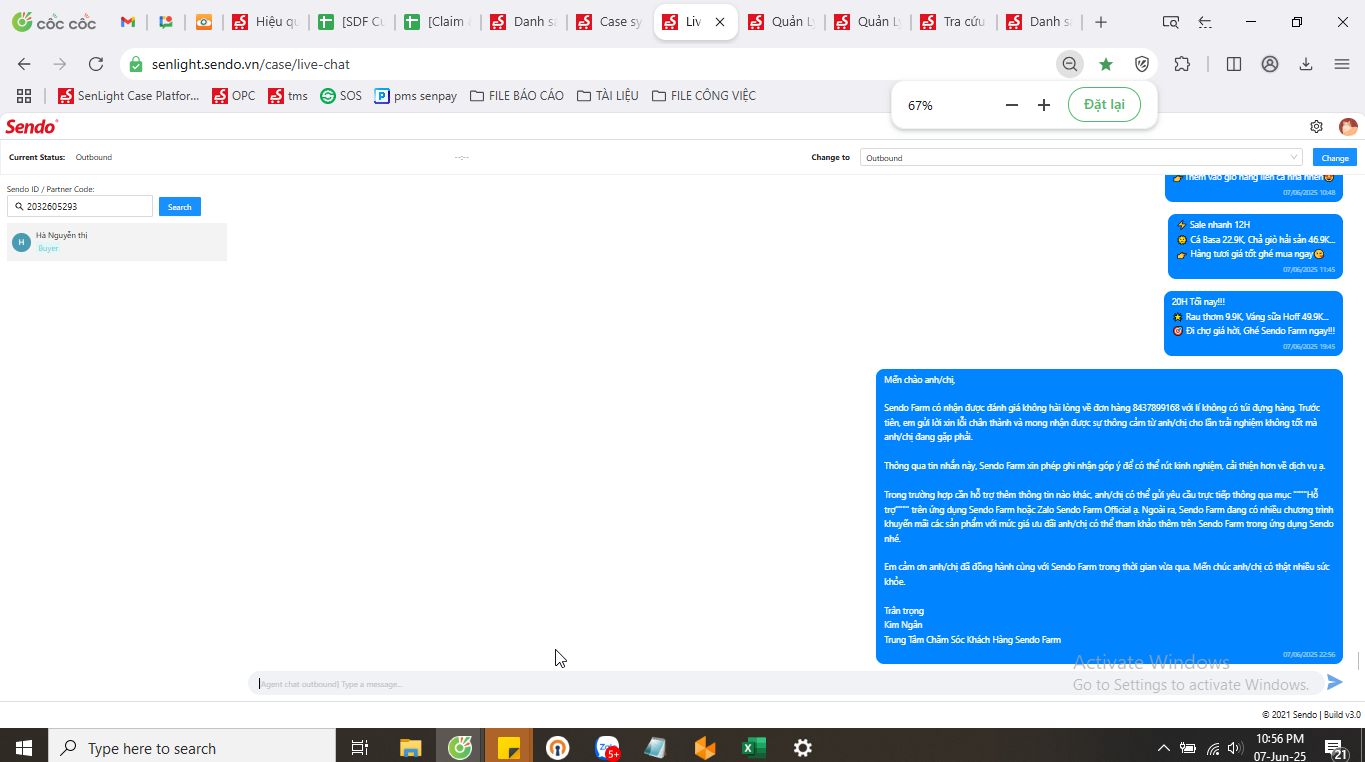The image size is (1365, 762).
Task: Open Excel from the taskbar
Action: 753,748
